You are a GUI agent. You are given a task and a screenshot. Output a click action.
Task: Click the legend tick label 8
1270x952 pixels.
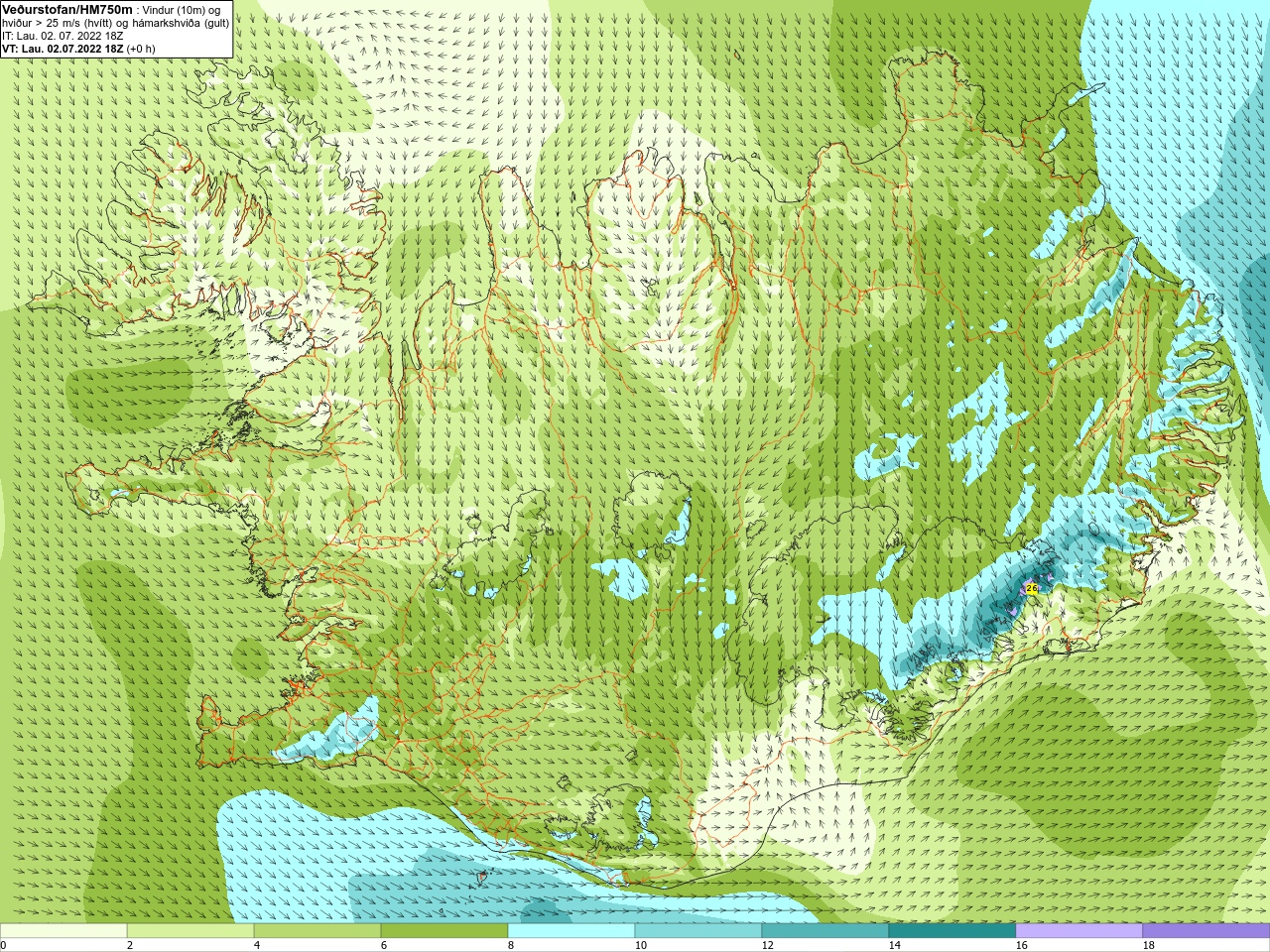[511, 945]
